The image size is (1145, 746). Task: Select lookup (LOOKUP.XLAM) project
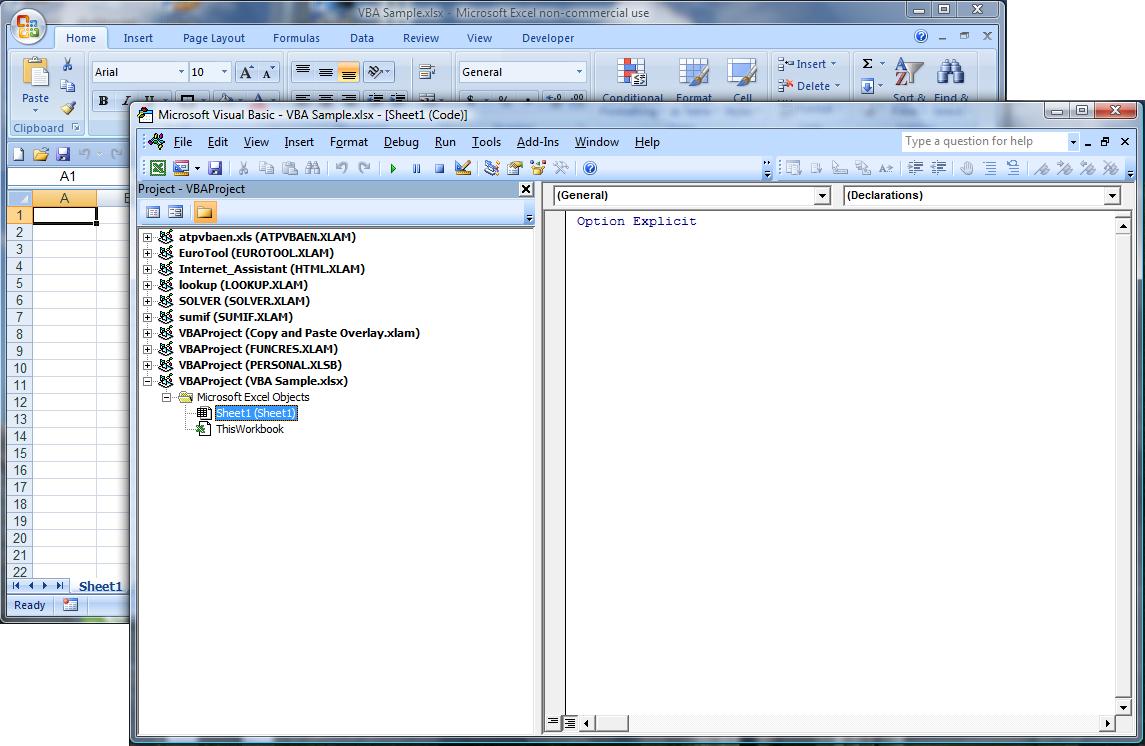243,285
